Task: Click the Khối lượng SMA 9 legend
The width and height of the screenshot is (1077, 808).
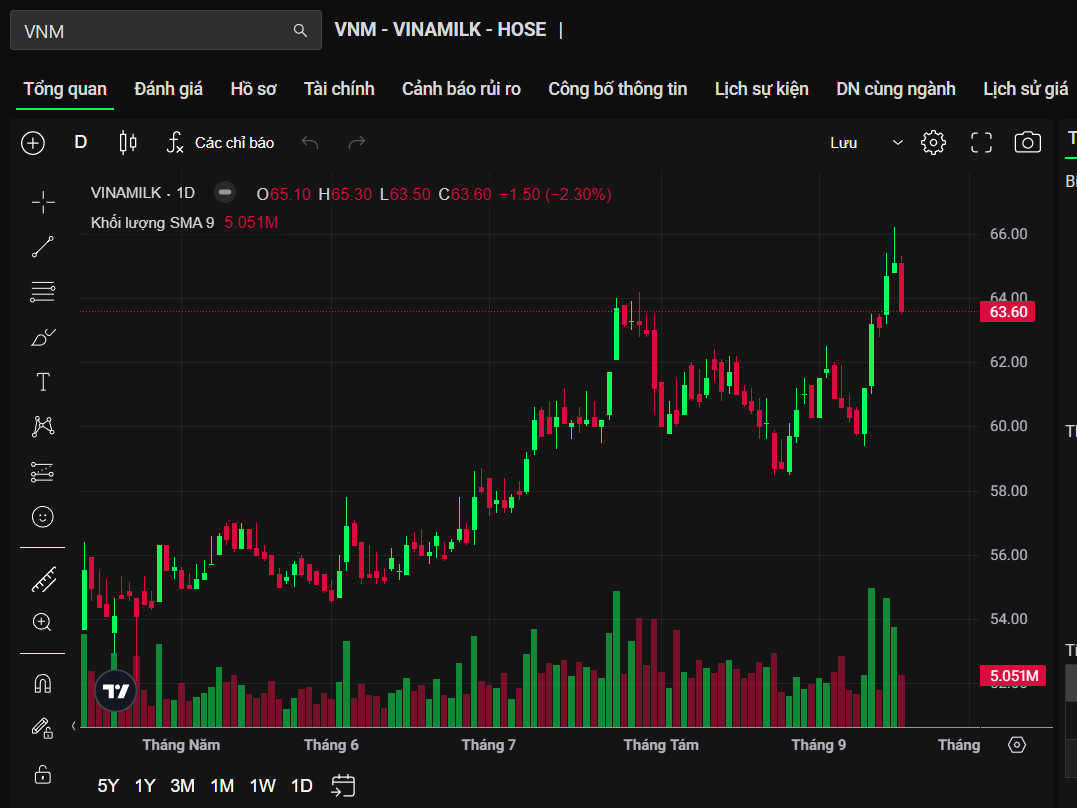Action: 152,223
